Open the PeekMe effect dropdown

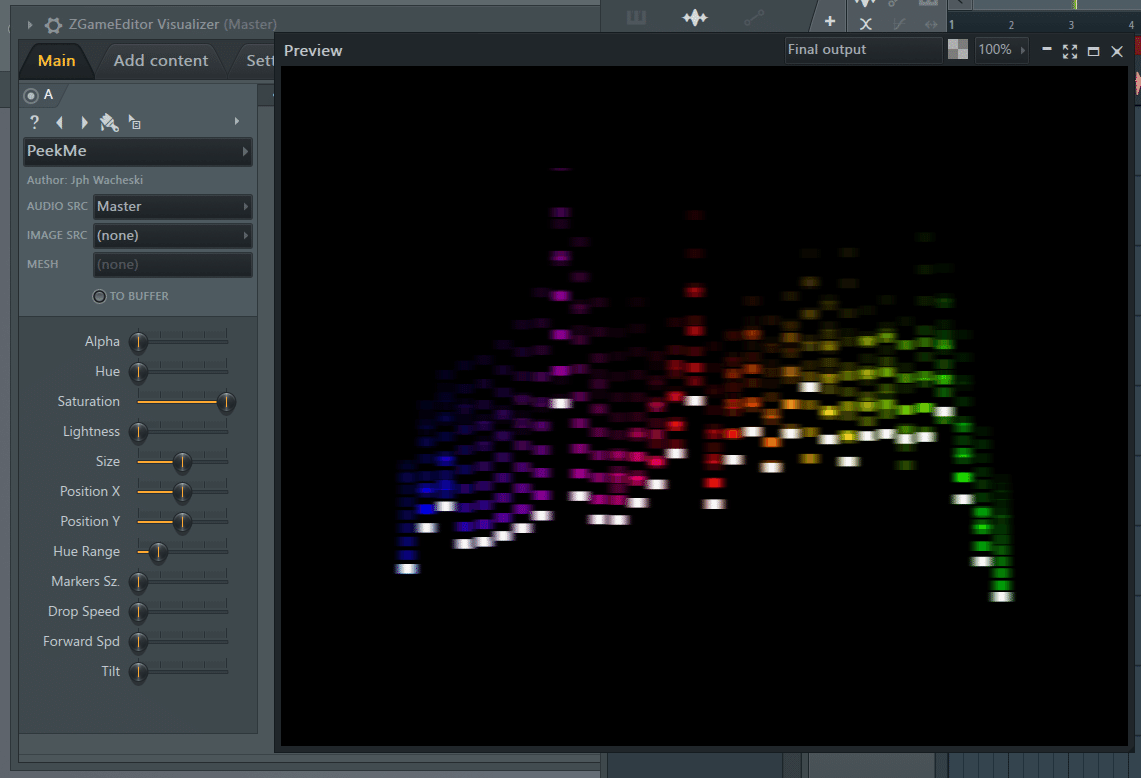coord(138,151)
